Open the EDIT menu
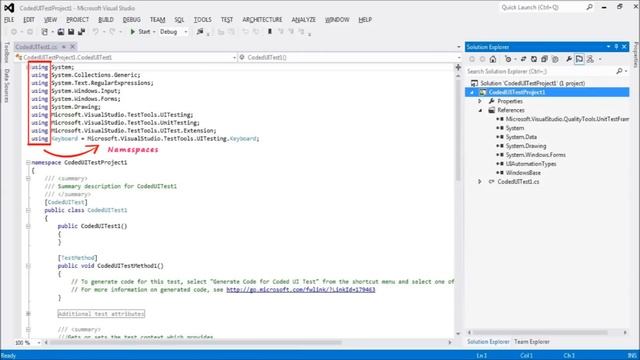 pyautogui.click(x=29, y=20)
